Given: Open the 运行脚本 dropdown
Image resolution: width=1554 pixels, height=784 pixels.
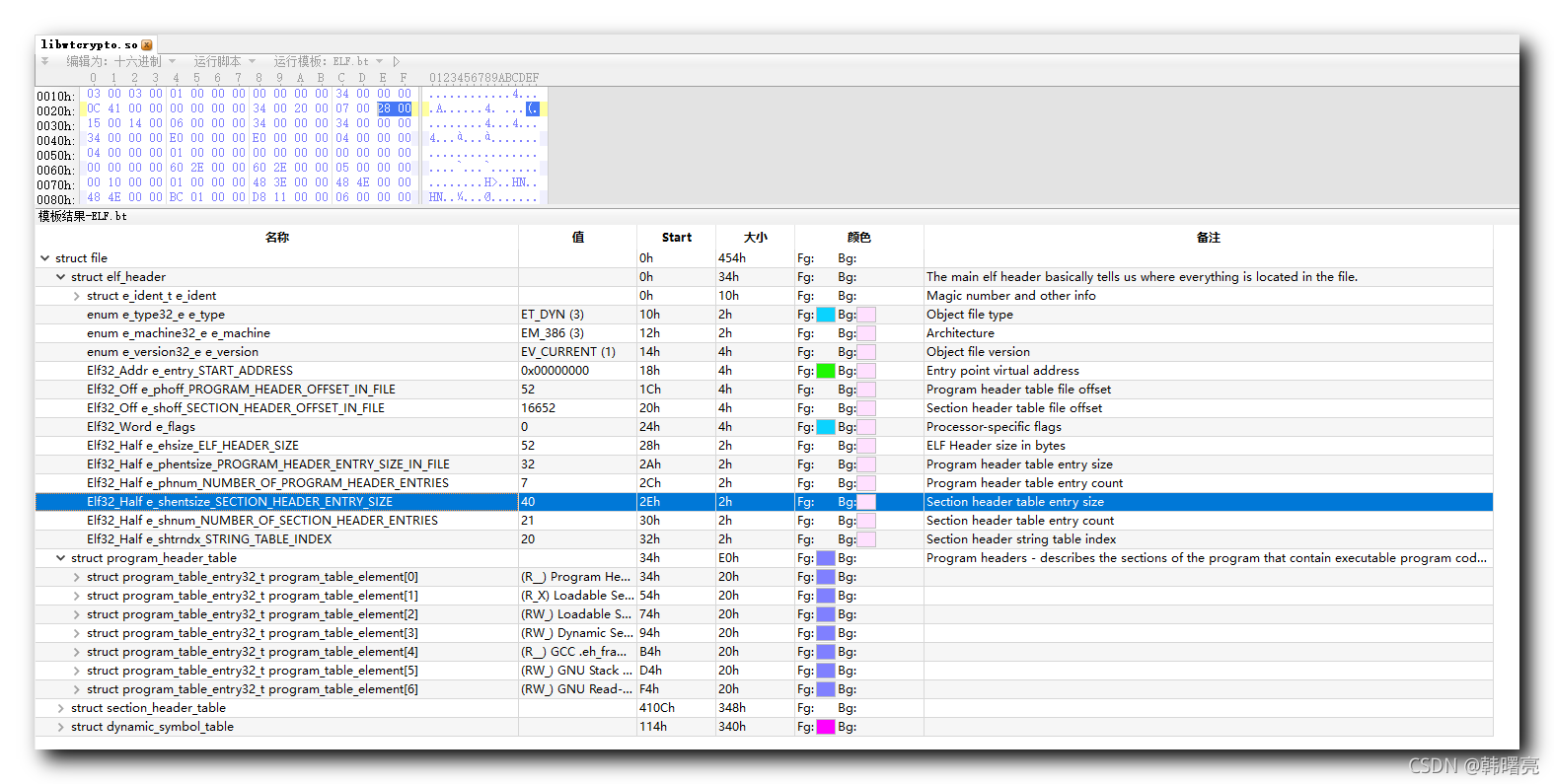Looking at the screenshot, I should click(x=224, y=61).
